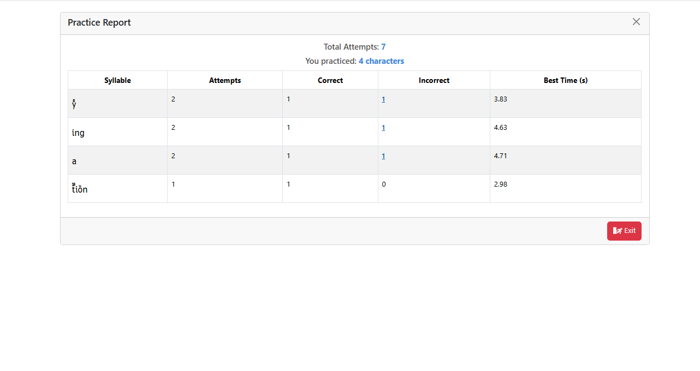
Task: Click the Syllable column header
Action: click(118, 80)
